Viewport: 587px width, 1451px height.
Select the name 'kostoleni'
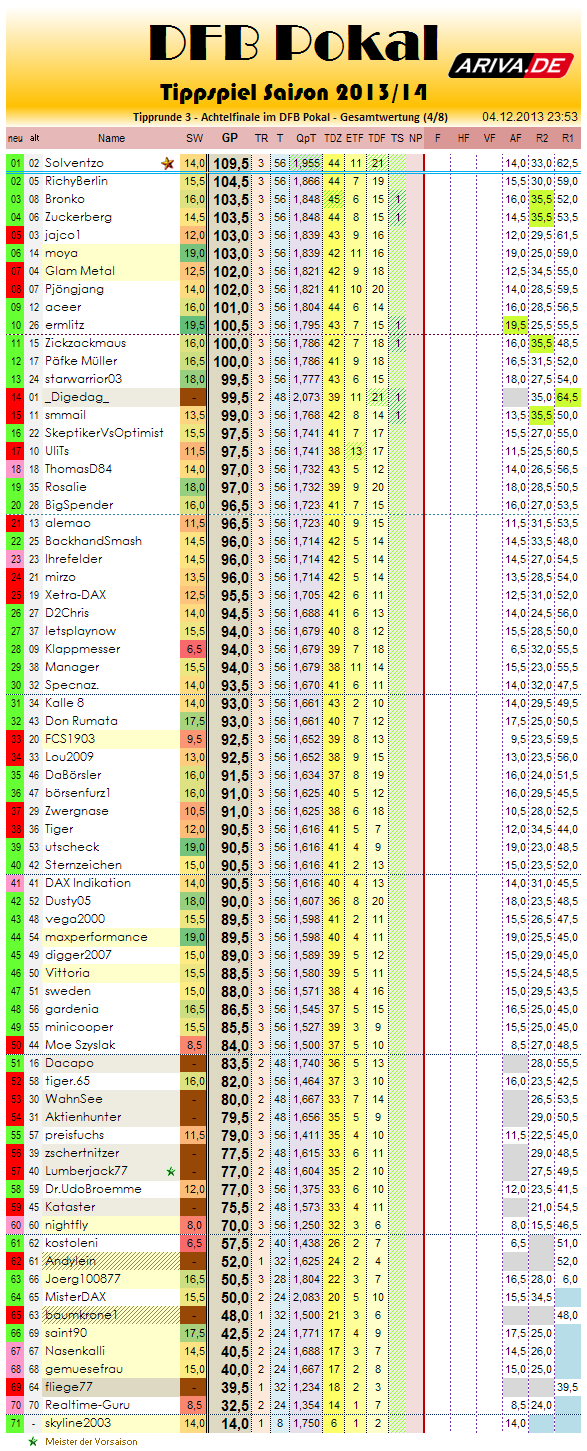pyautogui.click(x=70, y=1243)
